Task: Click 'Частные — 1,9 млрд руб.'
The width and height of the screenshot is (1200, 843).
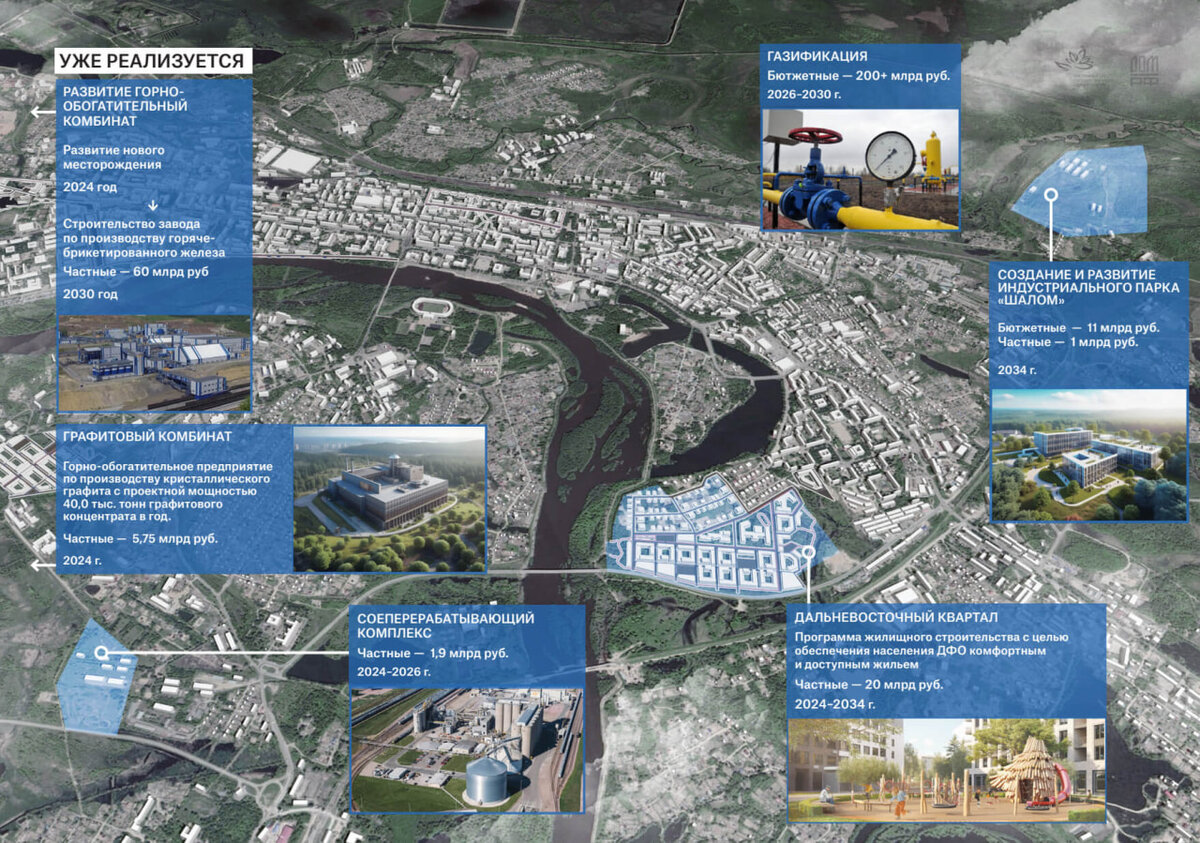Action: [433, 654]
